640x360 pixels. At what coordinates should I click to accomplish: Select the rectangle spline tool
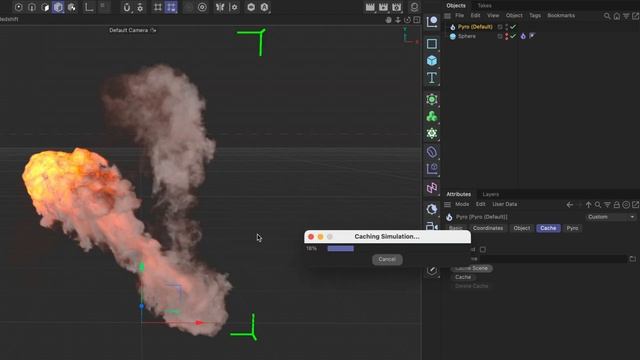[x=432, y=44]
